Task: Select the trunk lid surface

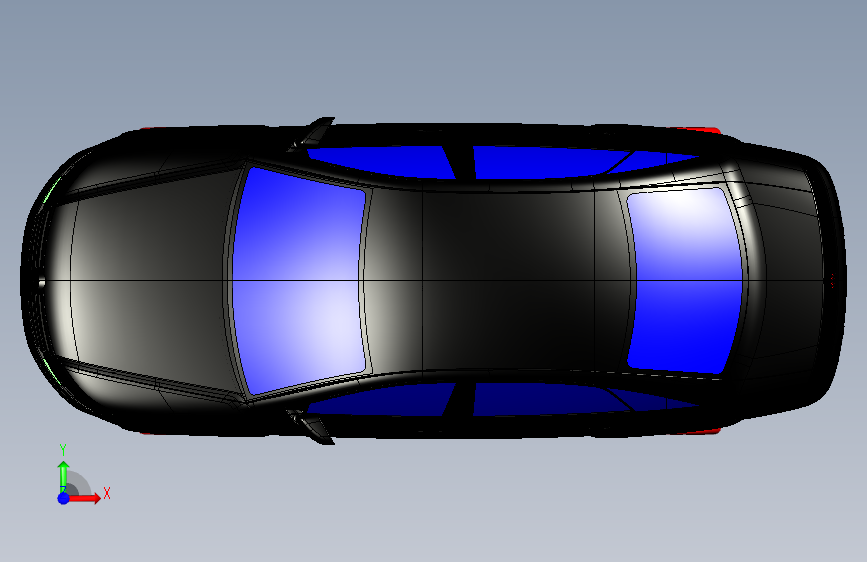Action: [x=788, y=281]
